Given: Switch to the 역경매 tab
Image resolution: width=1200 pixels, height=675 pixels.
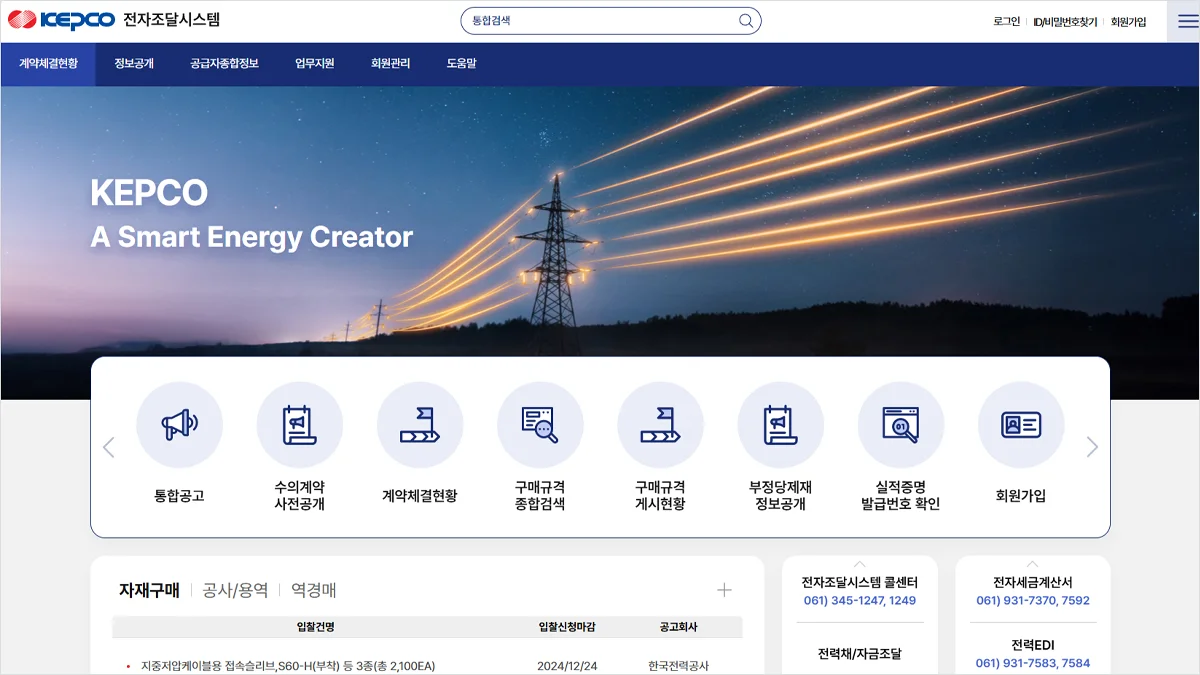Looking at the screenshot, I should pyautogui.click(x=314, y=590).
